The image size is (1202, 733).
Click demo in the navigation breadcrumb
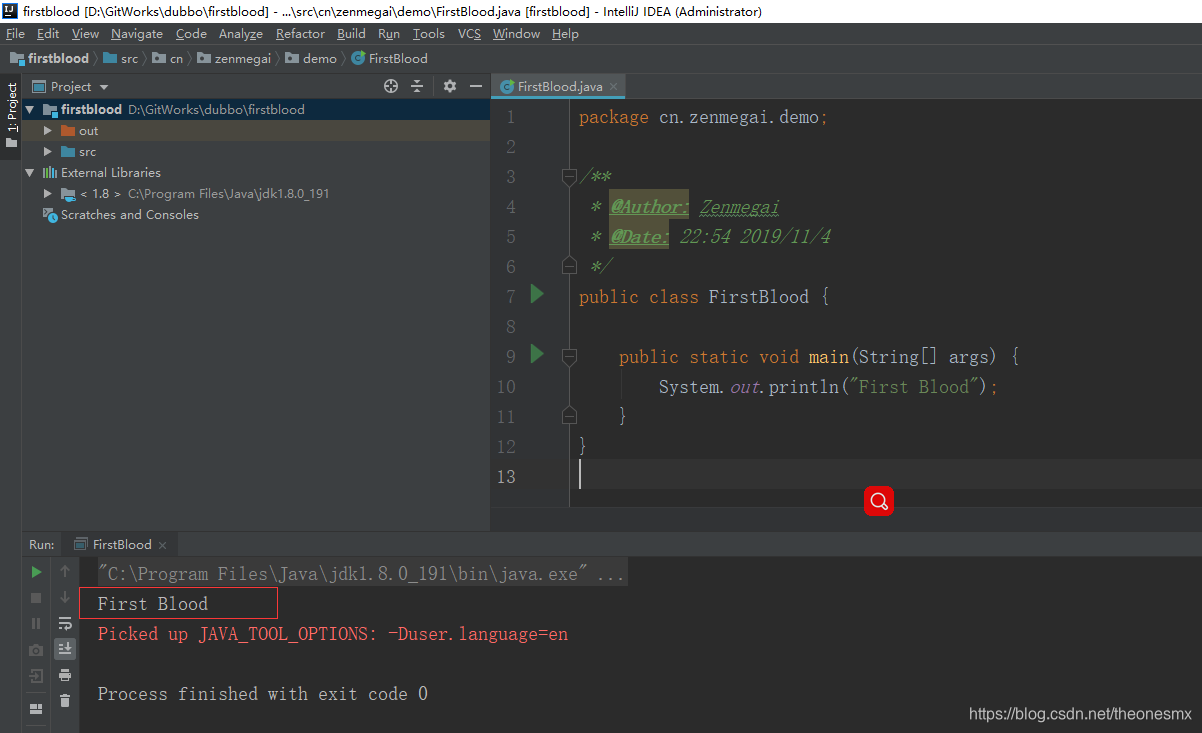(311, 59)
